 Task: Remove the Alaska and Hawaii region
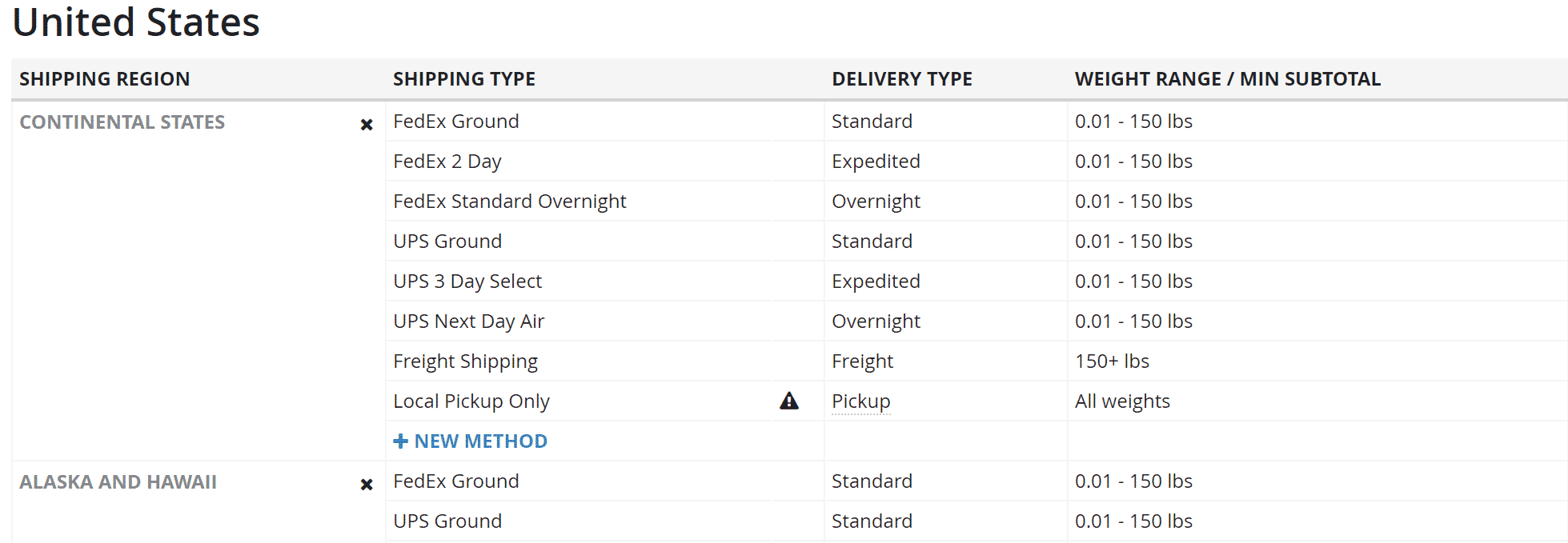[x=367, y=485]
